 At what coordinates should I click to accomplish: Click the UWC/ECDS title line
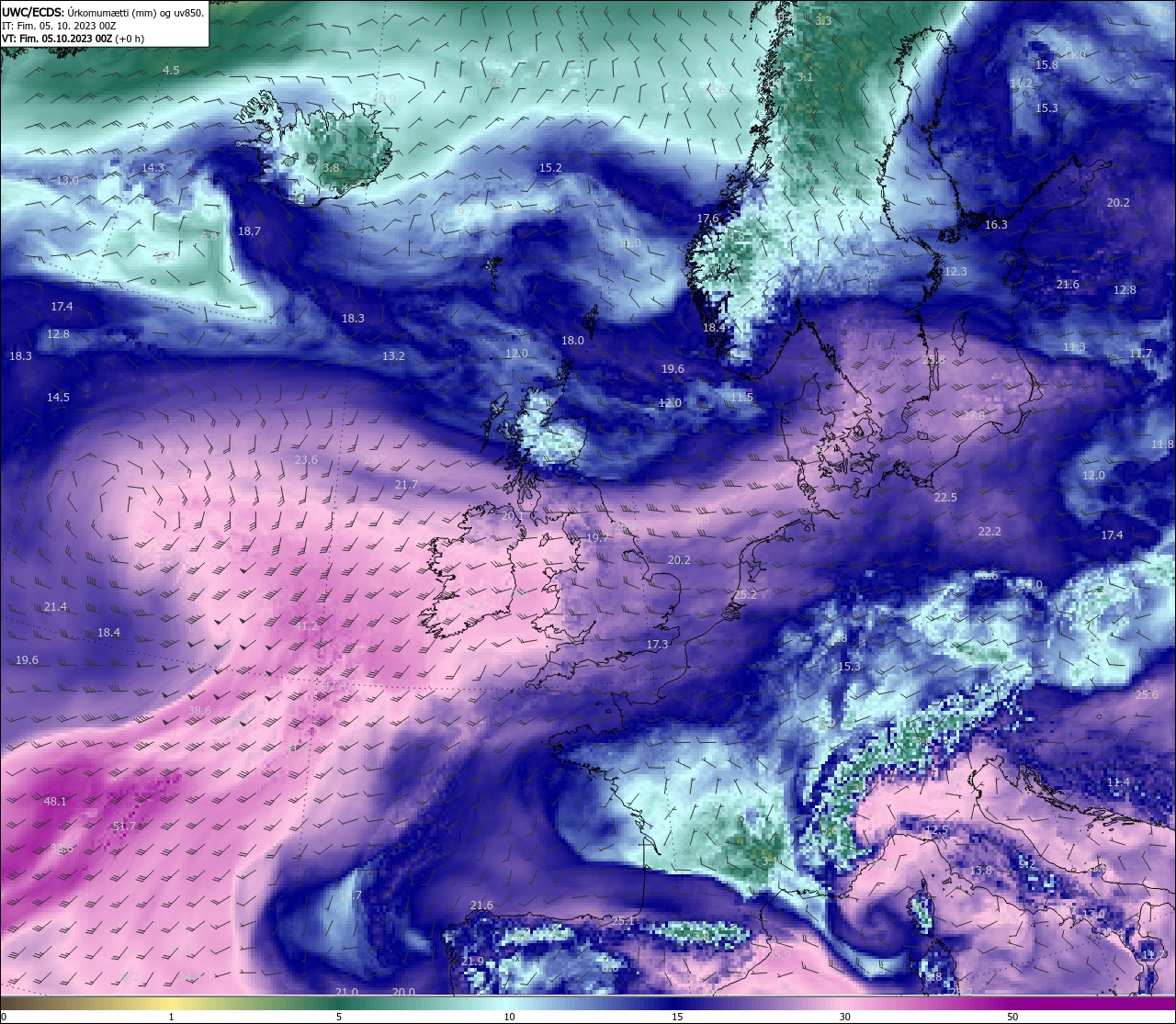pyautogui.click(x=103, y=13)
